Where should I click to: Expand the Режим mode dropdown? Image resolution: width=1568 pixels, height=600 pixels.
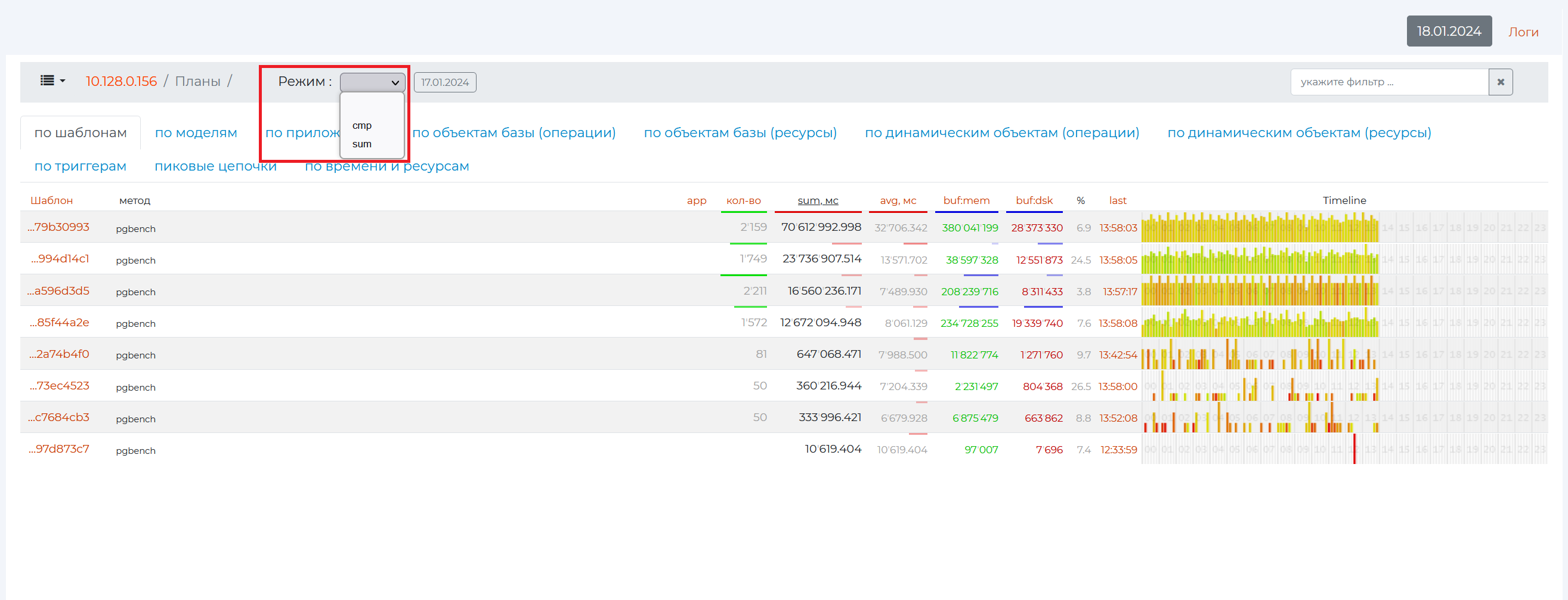pos(372,82)
